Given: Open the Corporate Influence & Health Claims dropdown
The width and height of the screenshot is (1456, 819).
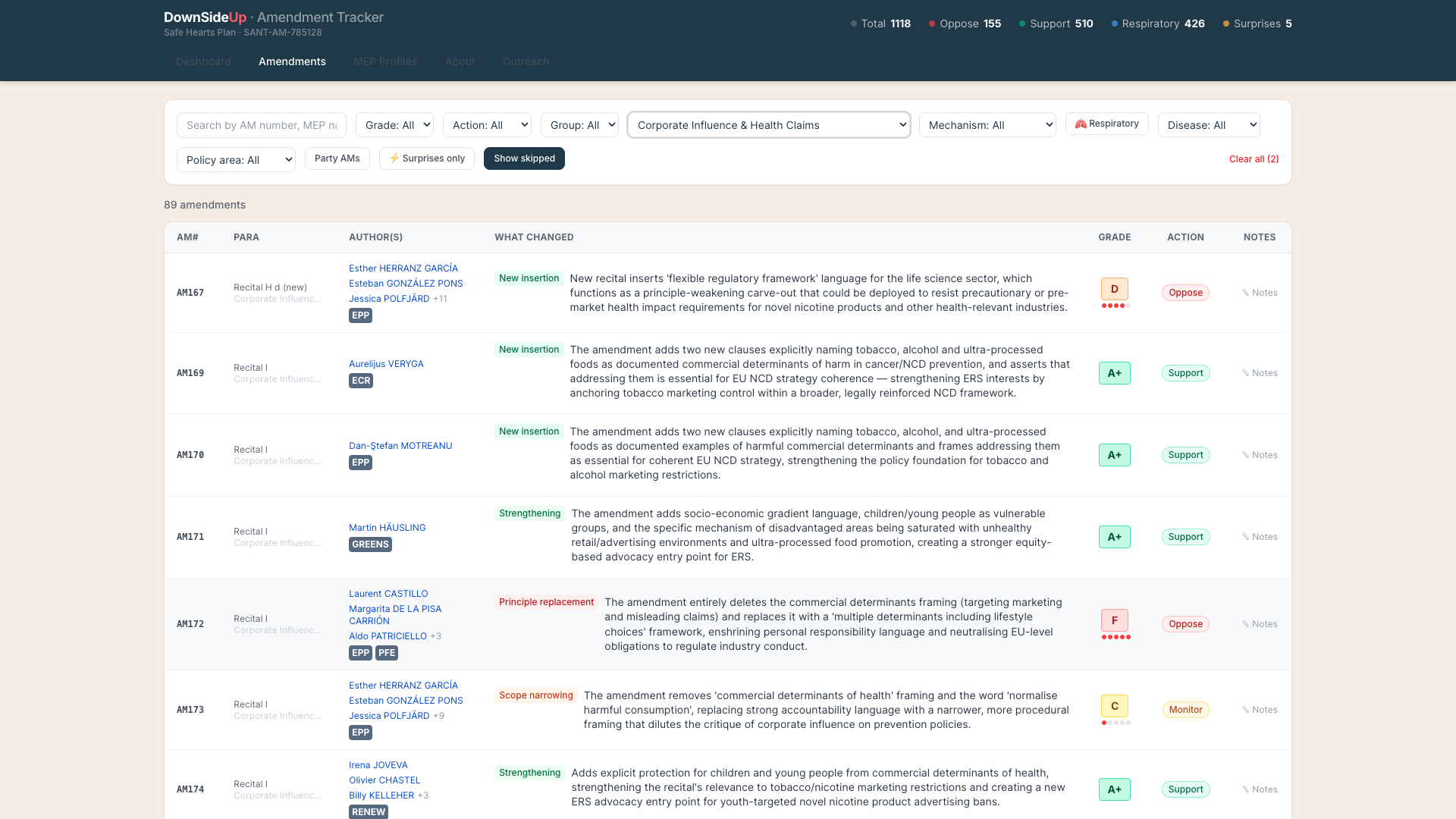Looking at the screenshot, I should coord(769,125).
